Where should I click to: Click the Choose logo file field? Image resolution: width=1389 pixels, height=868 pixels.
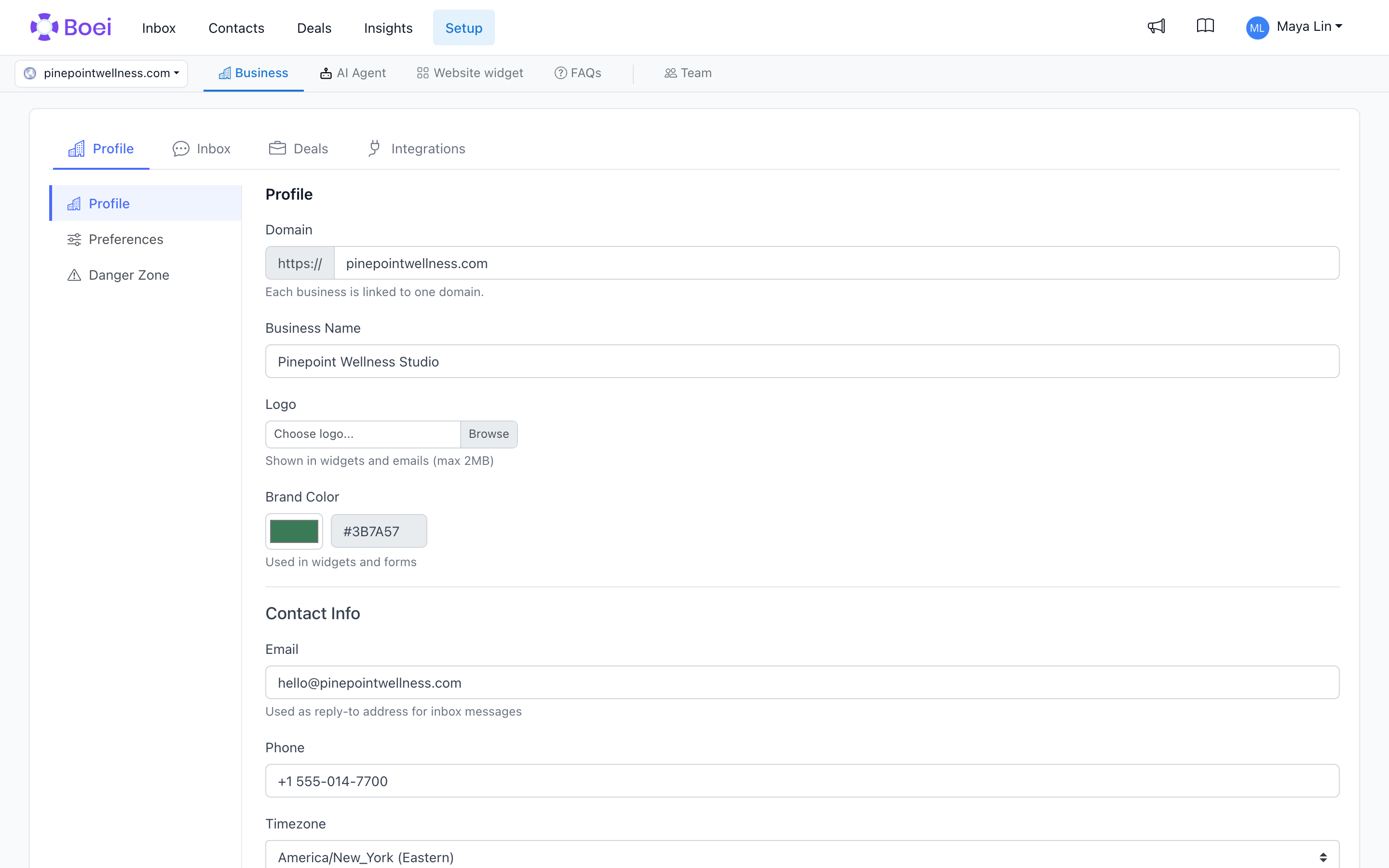[x=363, y=434]
